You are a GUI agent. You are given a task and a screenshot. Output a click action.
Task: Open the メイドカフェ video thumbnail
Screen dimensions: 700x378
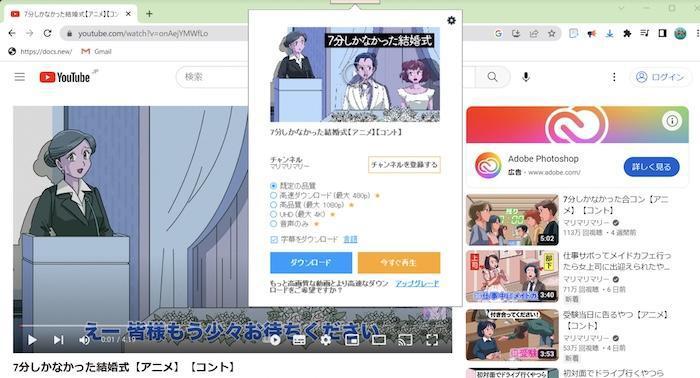pyautogui.click(x=512, y=276)
